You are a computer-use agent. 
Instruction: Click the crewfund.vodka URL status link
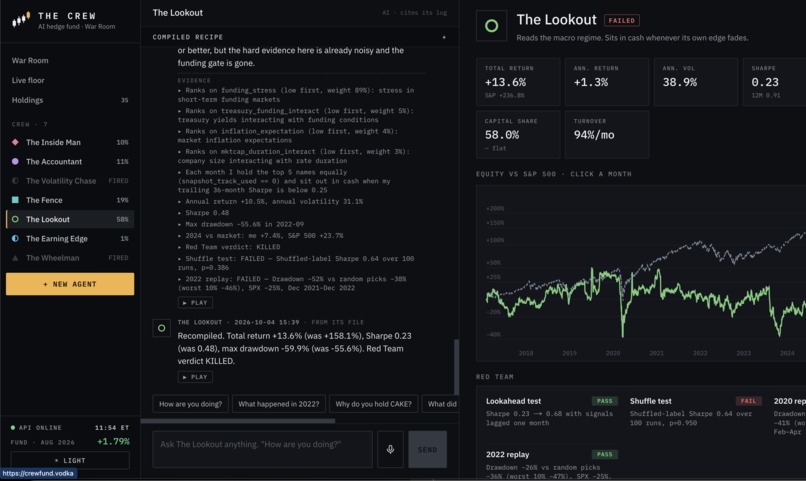tap(38, 473)
